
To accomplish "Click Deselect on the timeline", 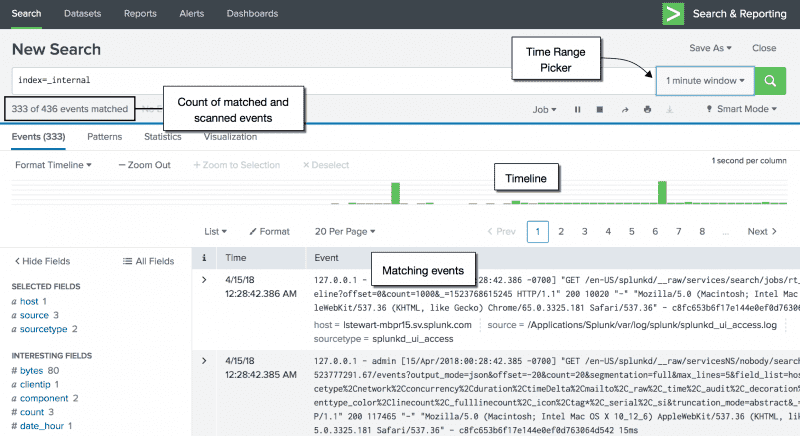I will (x=326, y=165).
